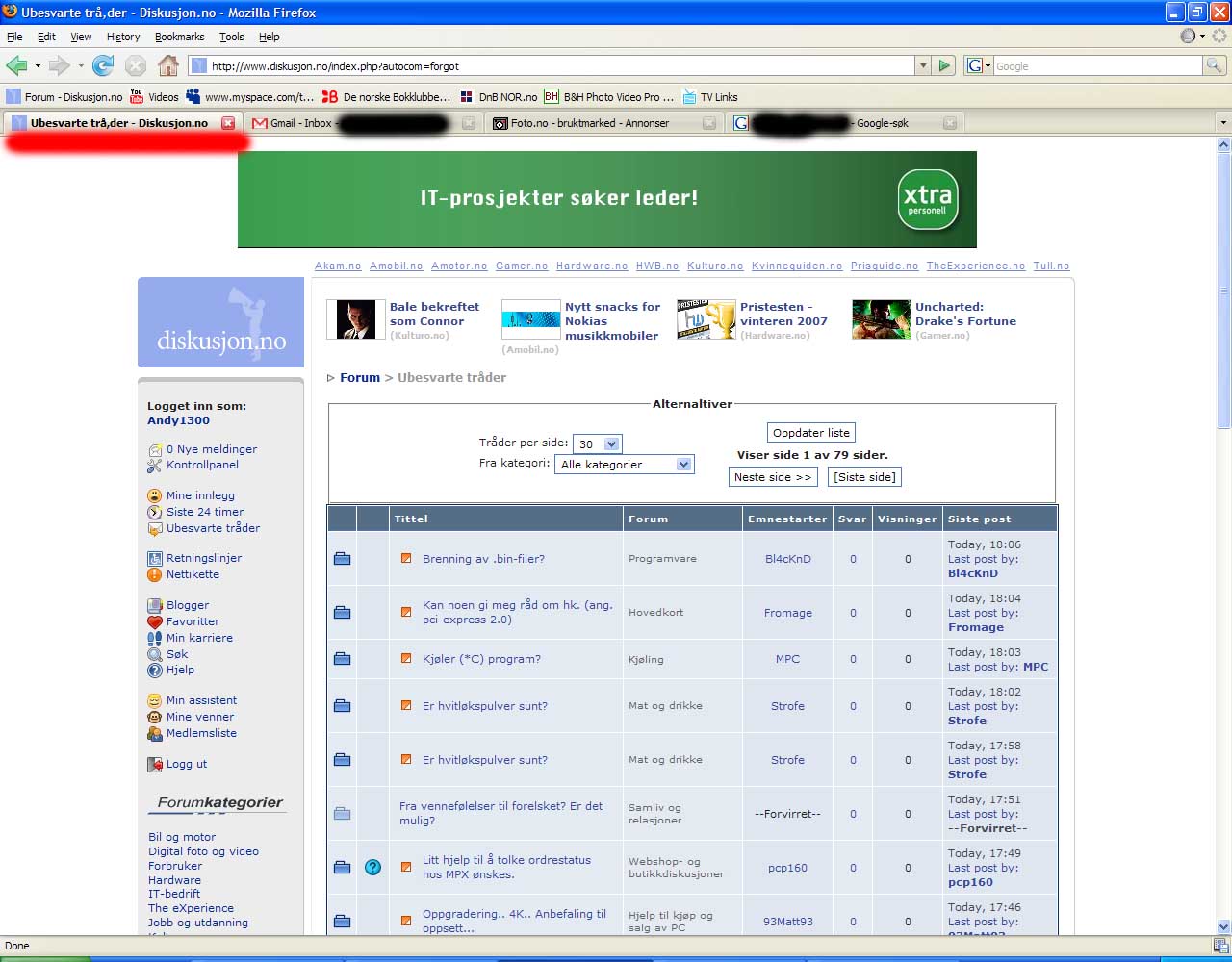The image size is (1232, 962).
Task: Open the DnB NOR.no bookmark
Action: 498,96
